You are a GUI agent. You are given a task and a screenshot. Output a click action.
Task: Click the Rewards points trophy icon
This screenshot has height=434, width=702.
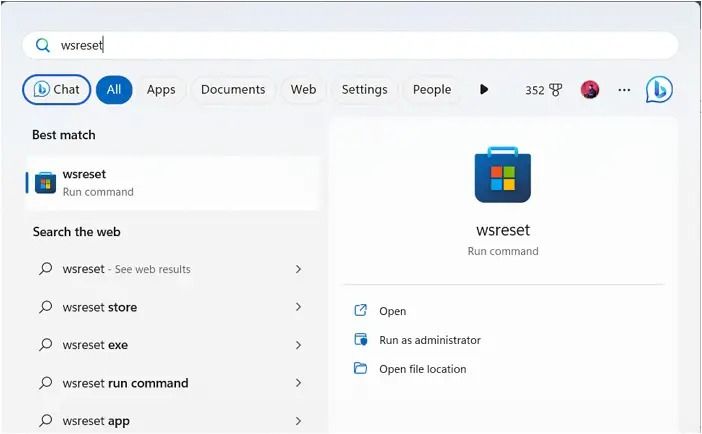coord(556,90)
